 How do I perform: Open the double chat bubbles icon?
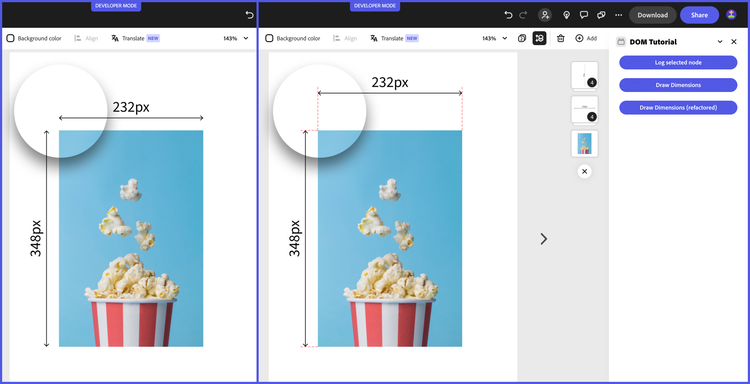[x=601, y=15]
